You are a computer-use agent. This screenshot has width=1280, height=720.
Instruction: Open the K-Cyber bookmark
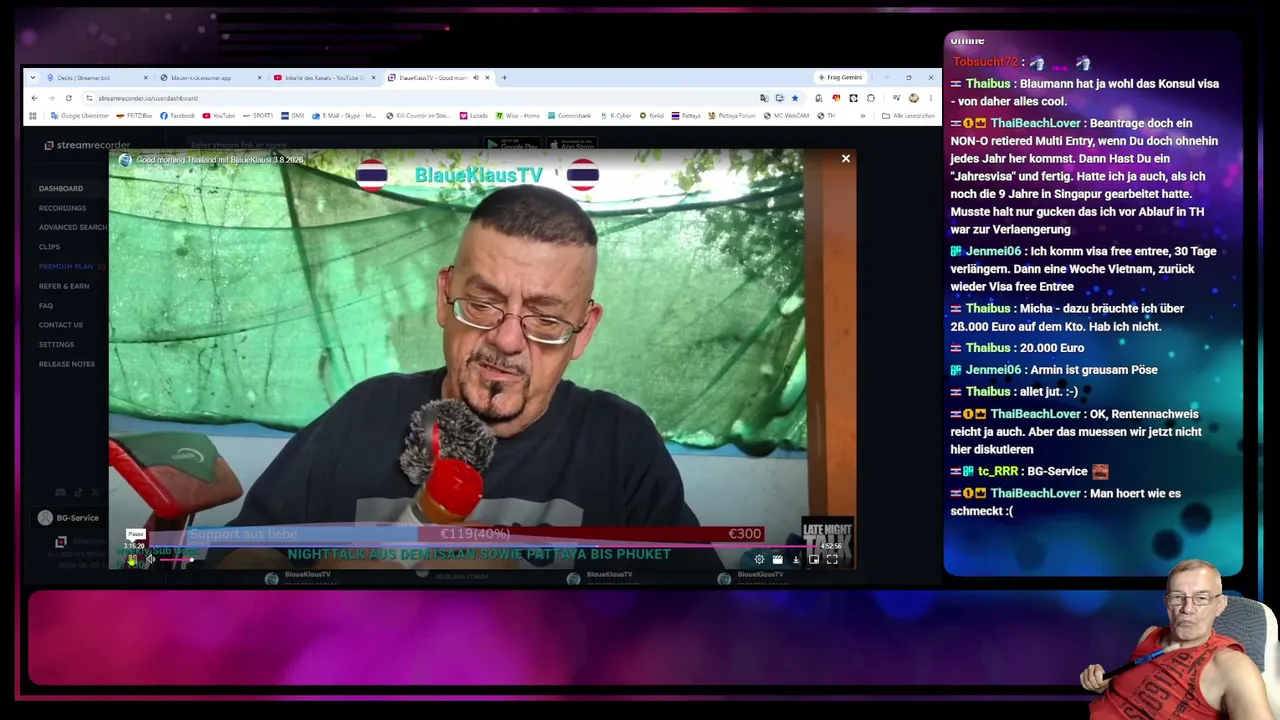(x=616, y=116)
